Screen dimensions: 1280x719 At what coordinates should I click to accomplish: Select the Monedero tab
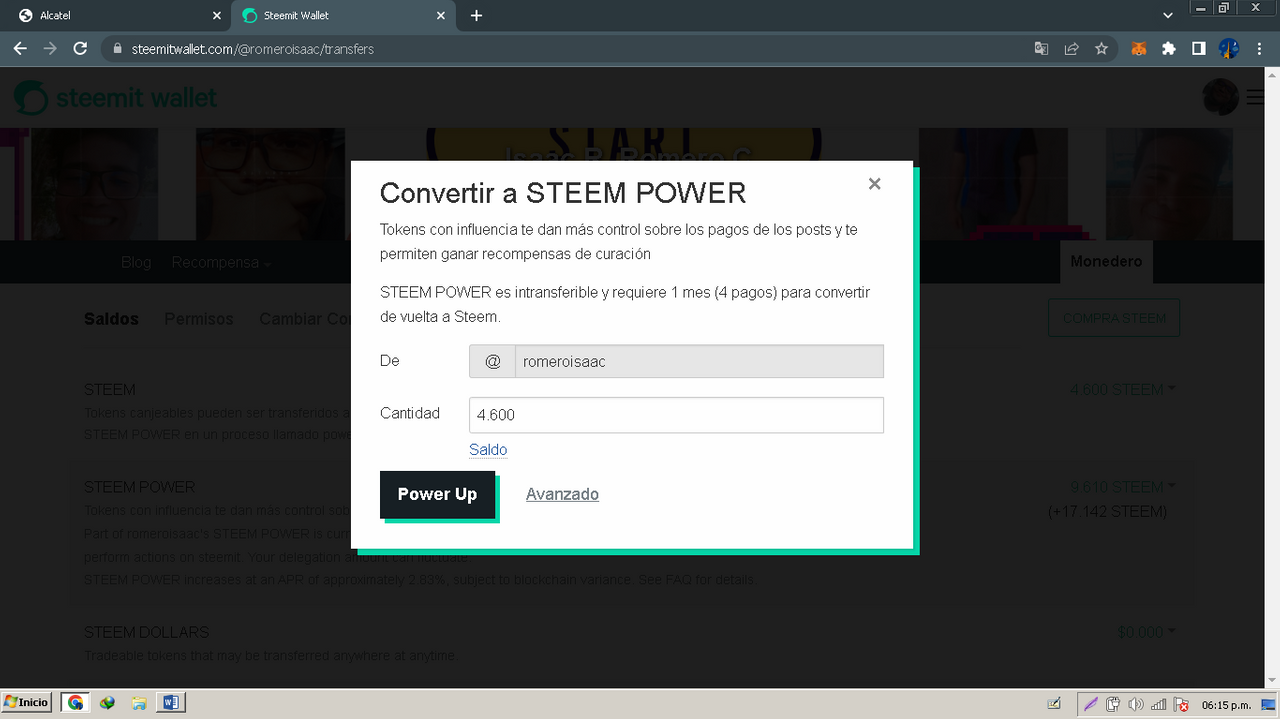[1106, 262]
